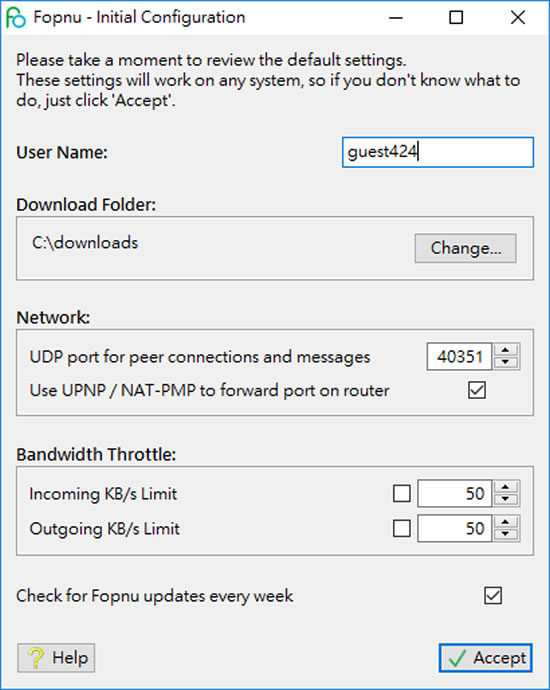
Task: Decrease the UDP port with down arrow
Action: pos(506,363)
